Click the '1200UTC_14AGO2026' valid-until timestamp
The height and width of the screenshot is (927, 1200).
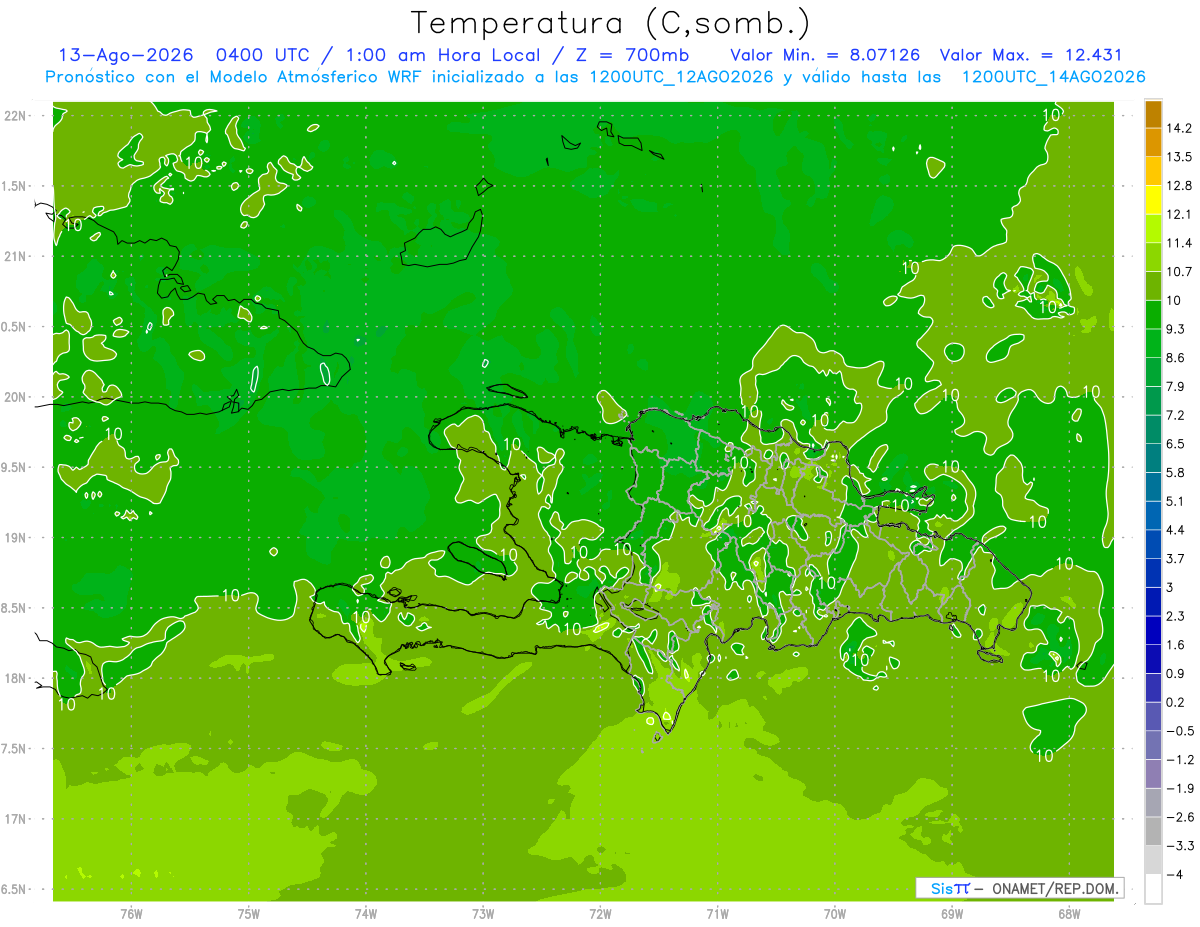click(x=1053, y=77)
